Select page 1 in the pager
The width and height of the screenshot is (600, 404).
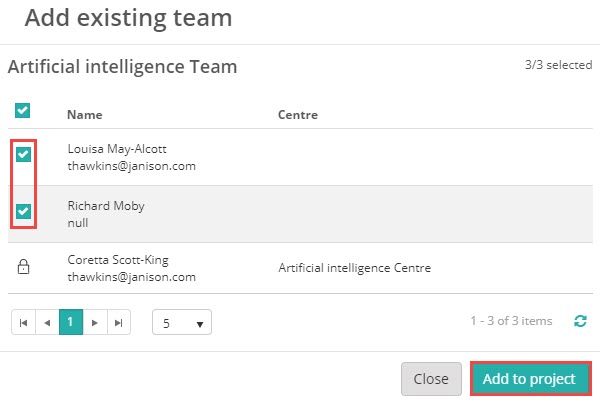[x=71, y=322]
